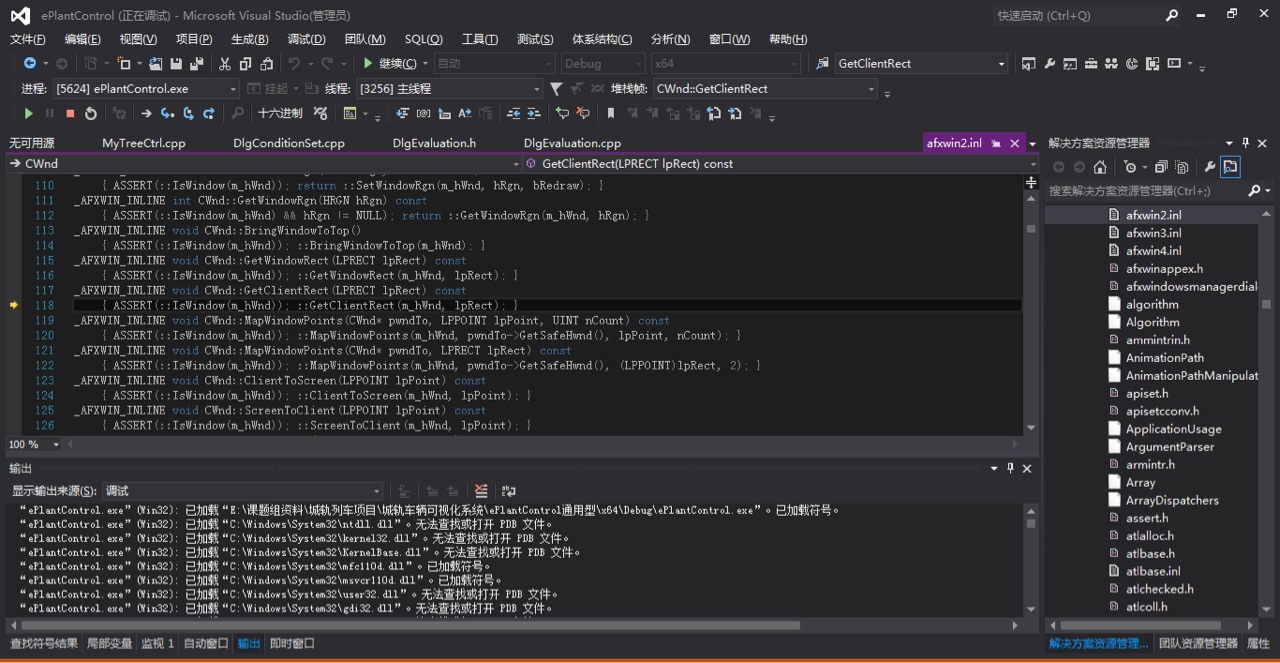The width and height of the screenshot is (1280, 663).
Task: Close the afxwin2.inl tab
Action: pos(1015,143)
